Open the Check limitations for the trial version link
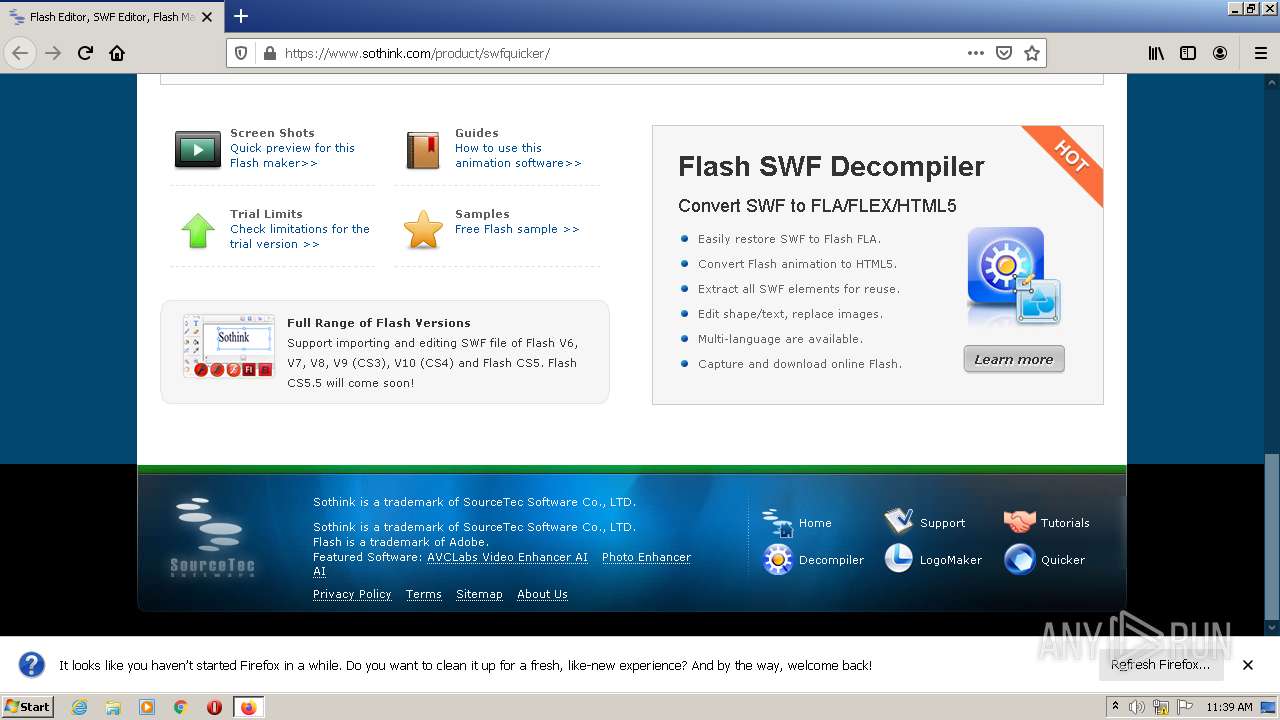1280x720 pixels. click(300, 236)
